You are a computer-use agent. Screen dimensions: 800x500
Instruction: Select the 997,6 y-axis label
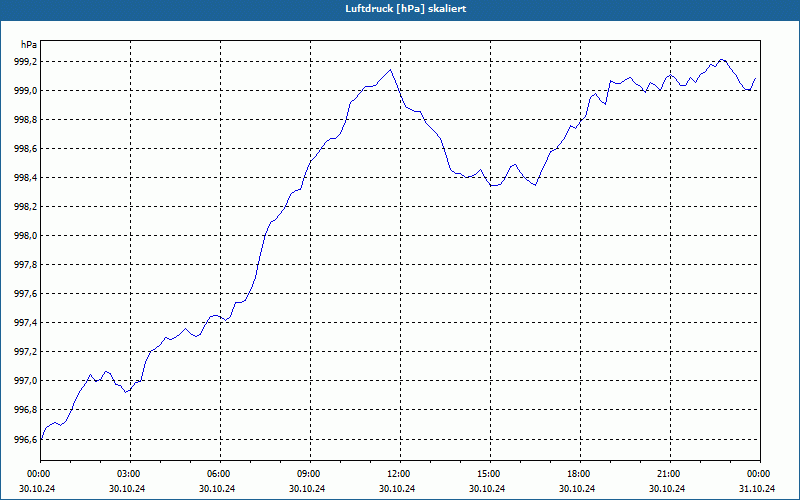(x=26, y=294)
